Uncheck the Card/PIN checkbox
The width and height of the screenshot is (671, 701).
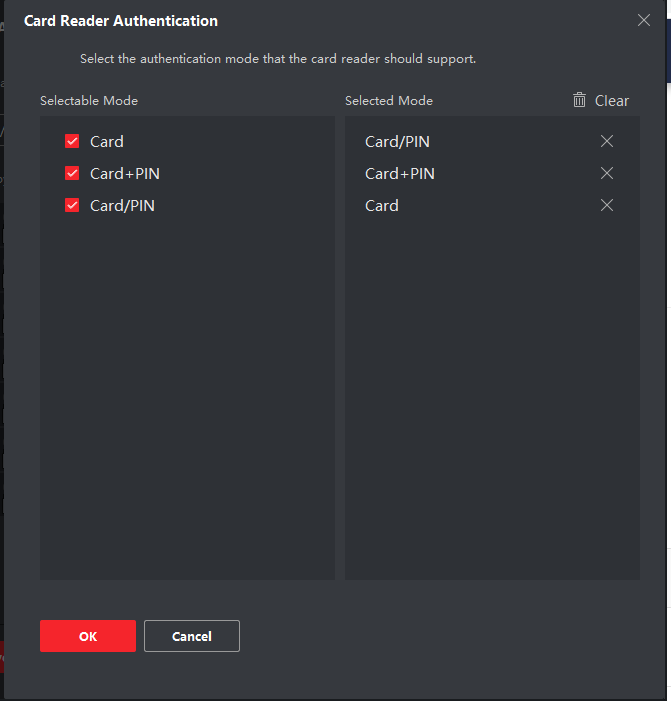[x=72, y=205]
